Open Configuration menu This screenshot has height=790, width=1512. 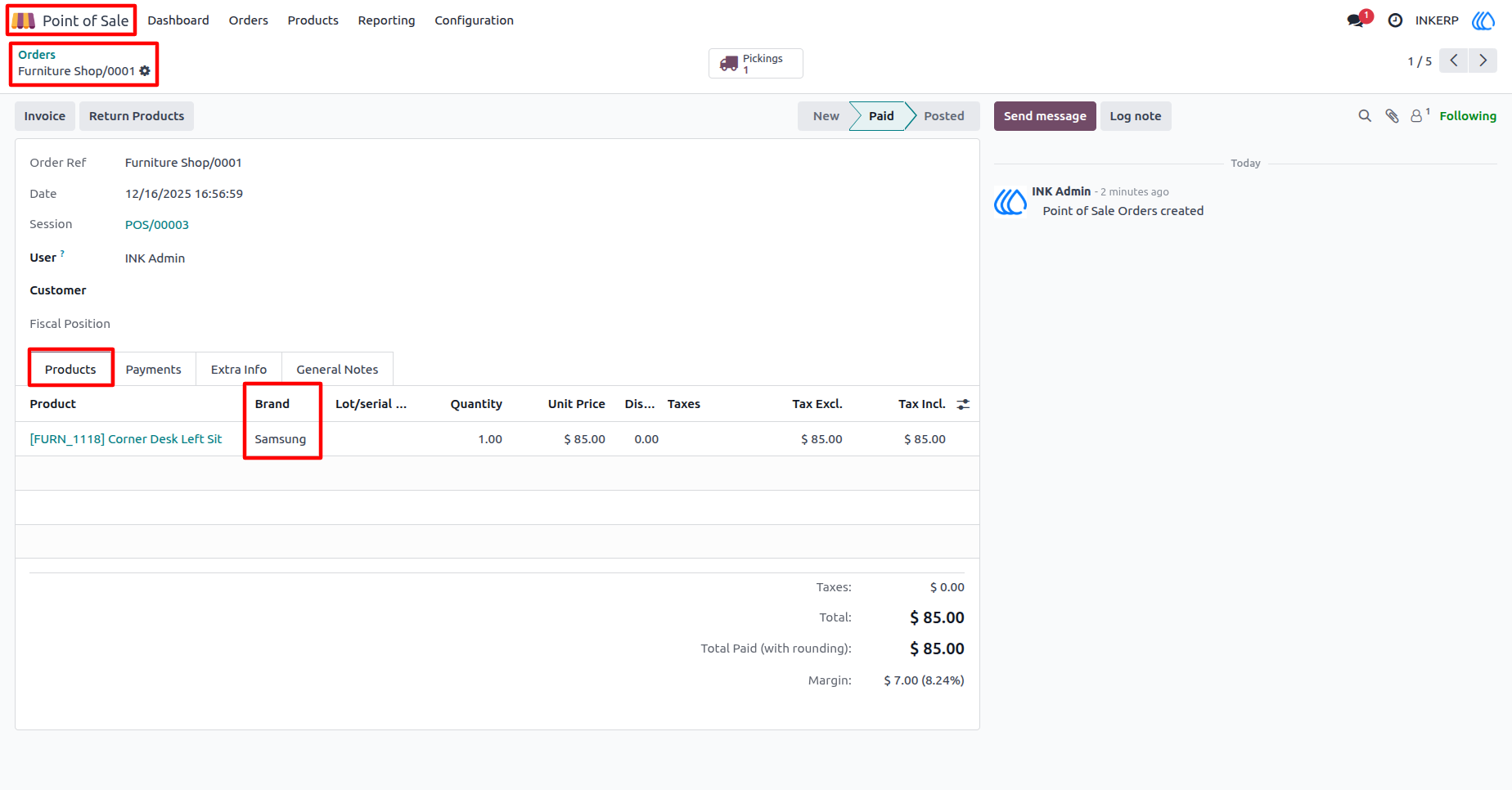click(474, 20)
